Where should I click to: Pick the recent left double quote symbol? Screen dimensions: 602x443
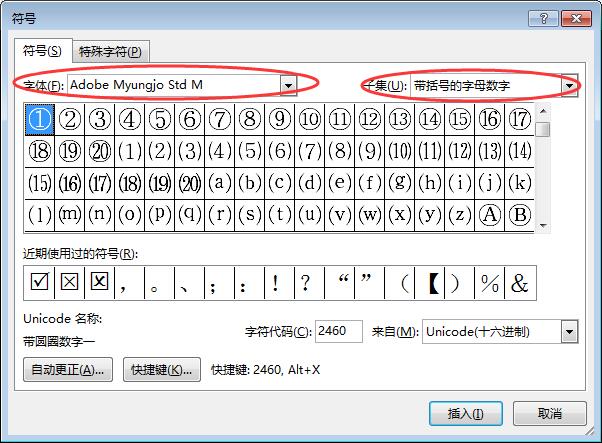340,283
